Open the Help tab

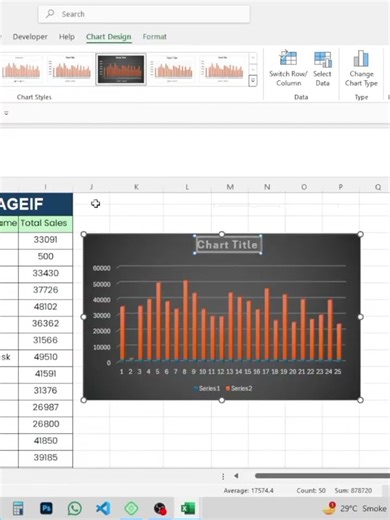pyautogui.click(x=67, y=37)
